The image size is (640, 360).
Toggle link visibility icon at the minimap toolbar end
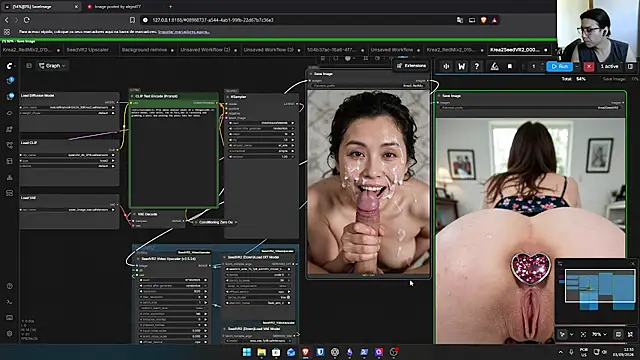point(630,334)
